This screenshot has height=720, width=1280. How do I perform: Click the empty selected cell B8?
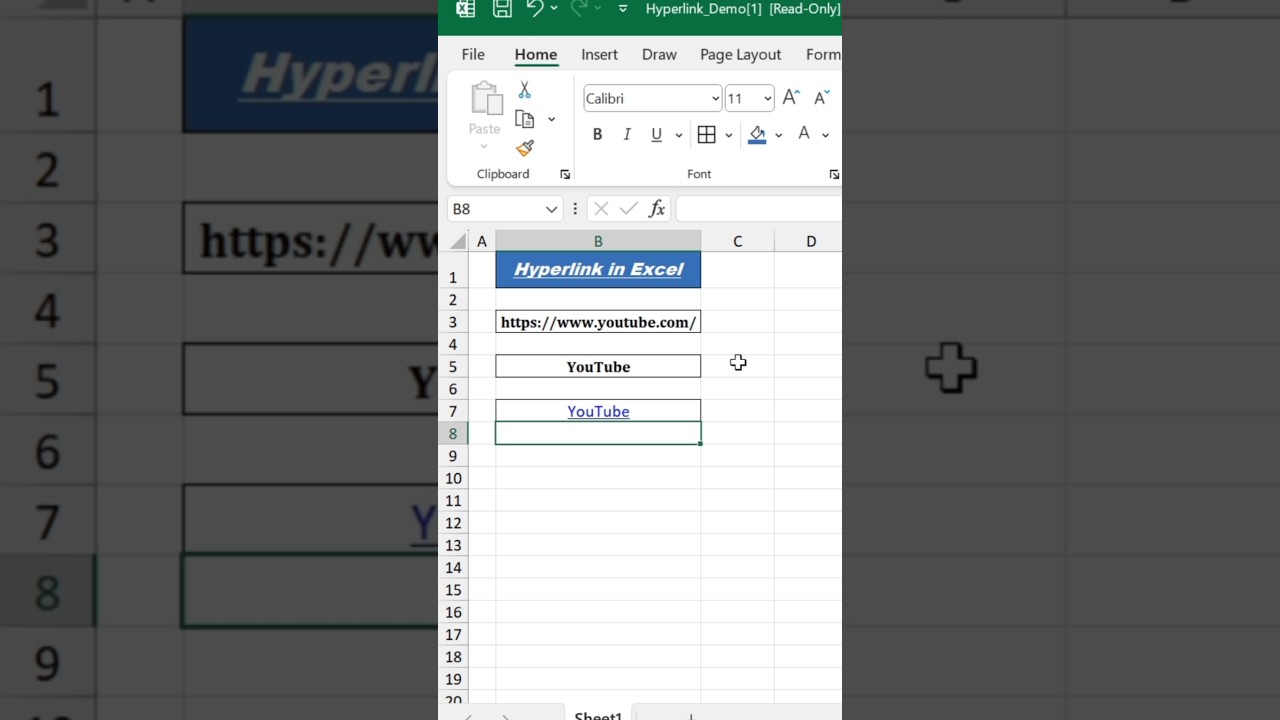[598, 434]
